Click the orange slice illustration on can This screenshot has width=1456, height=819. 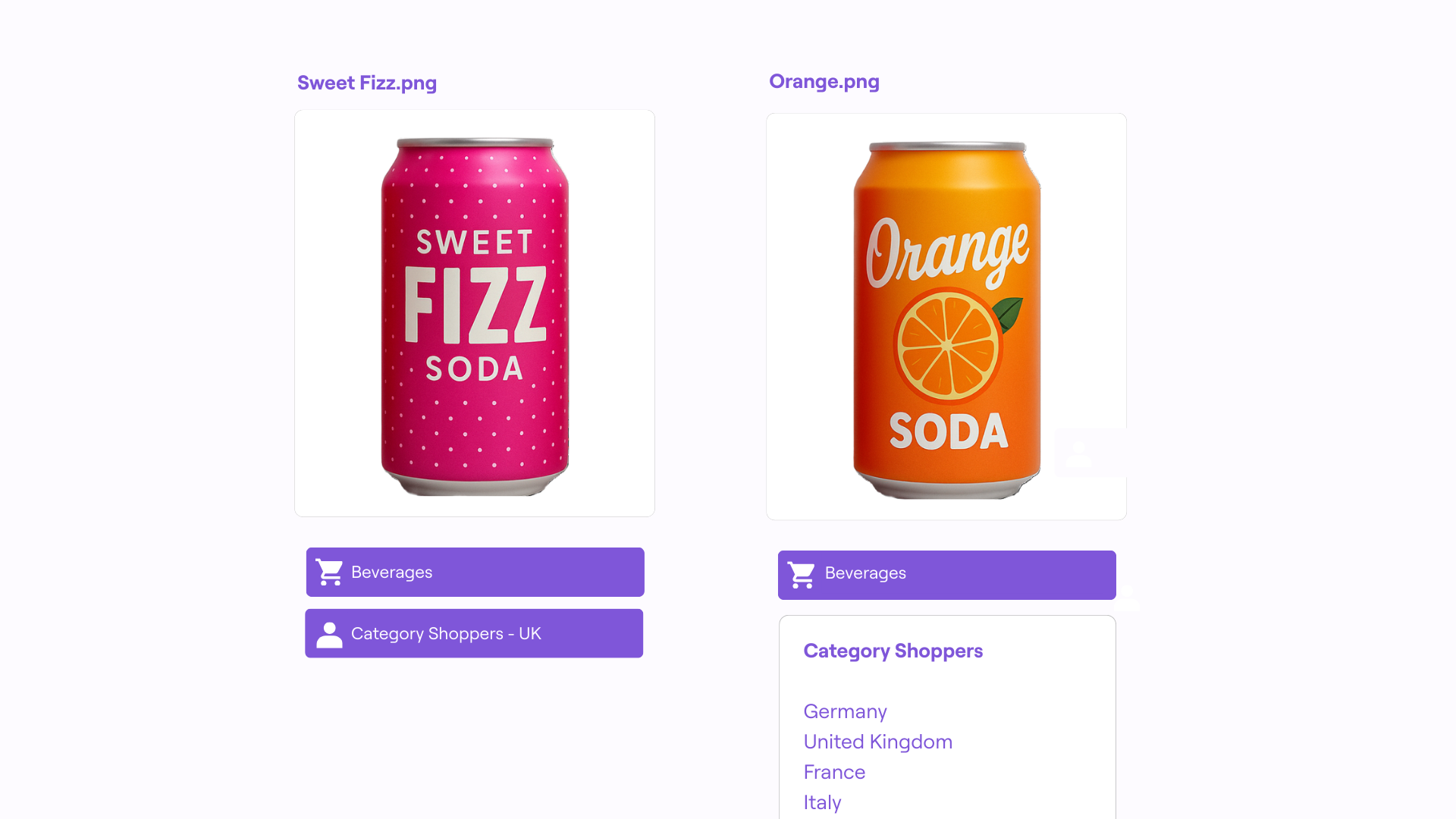pyautogui.click(x=947, y=345)
